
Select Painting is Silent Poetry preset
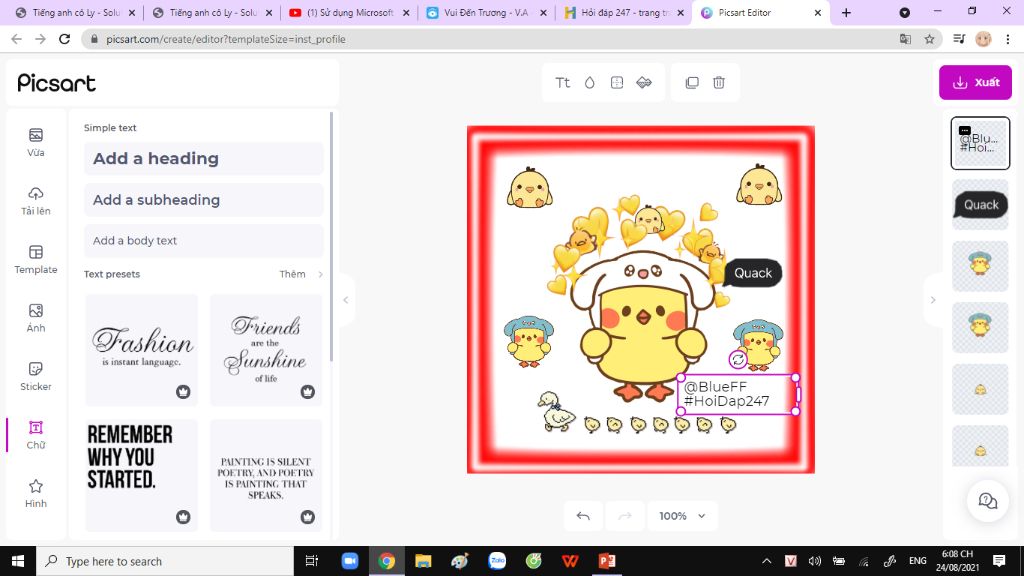266,475
